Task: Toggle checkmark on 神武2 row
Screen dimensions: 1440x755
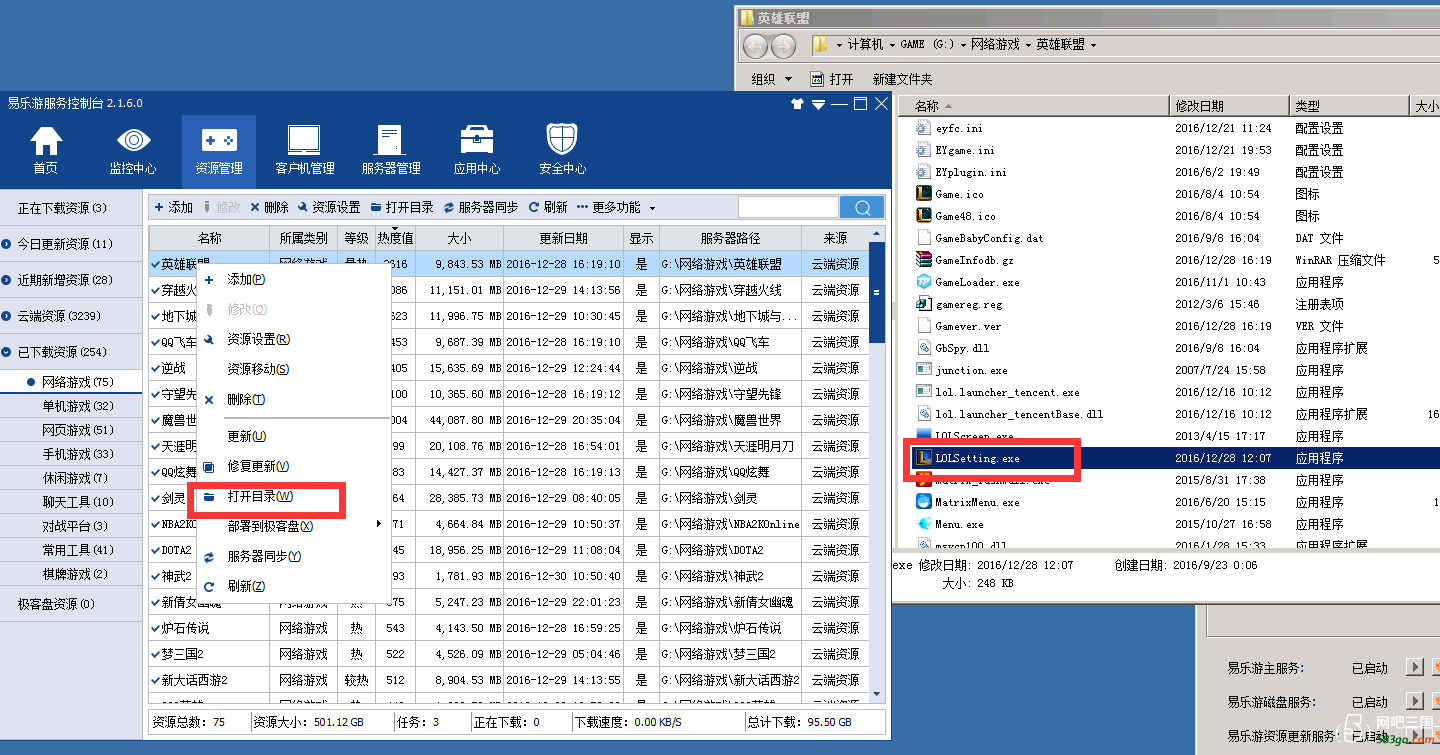Action: pyautogui.click(x=156, y=576)
